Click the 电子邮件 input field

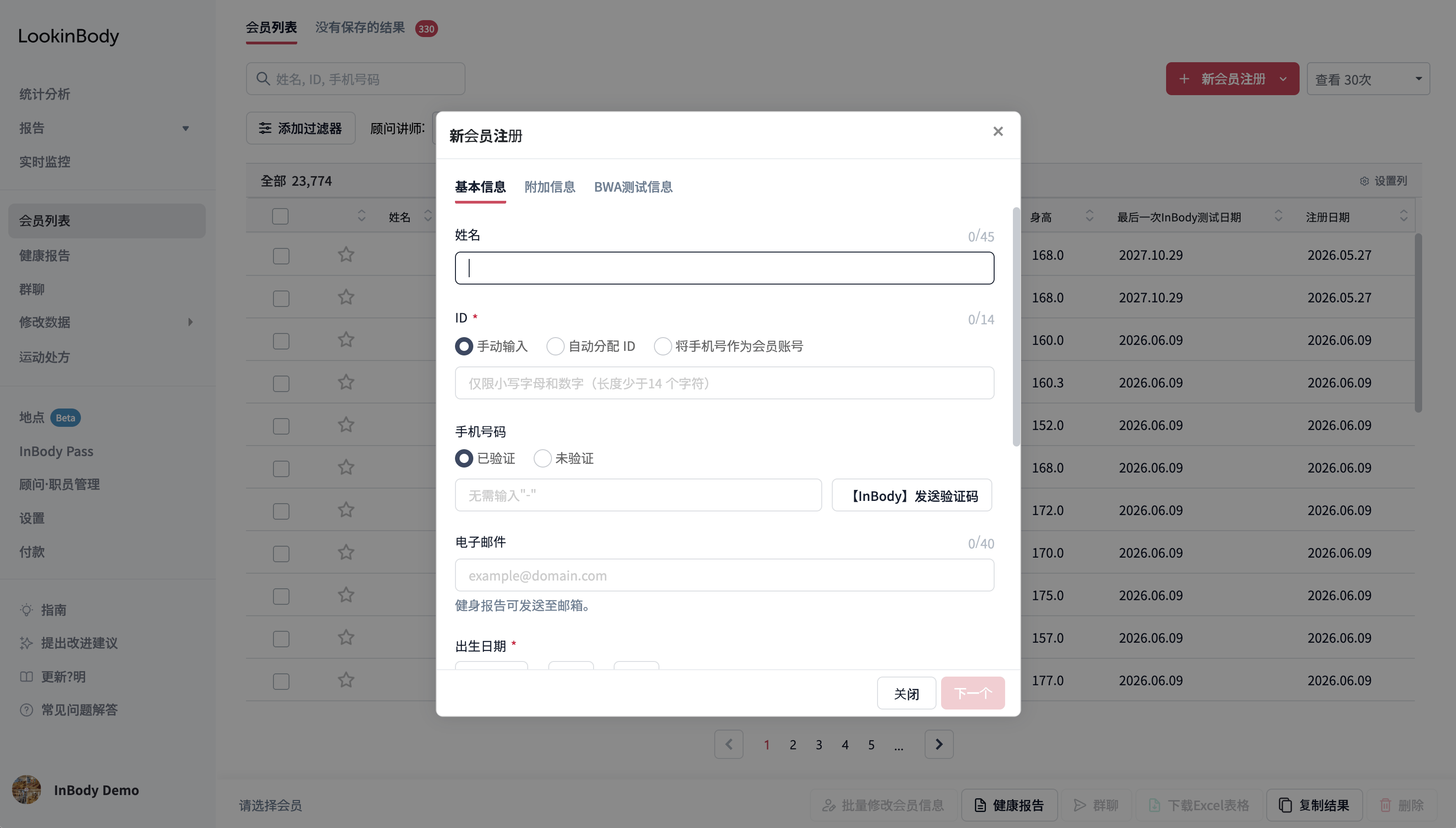pos(724,575)
